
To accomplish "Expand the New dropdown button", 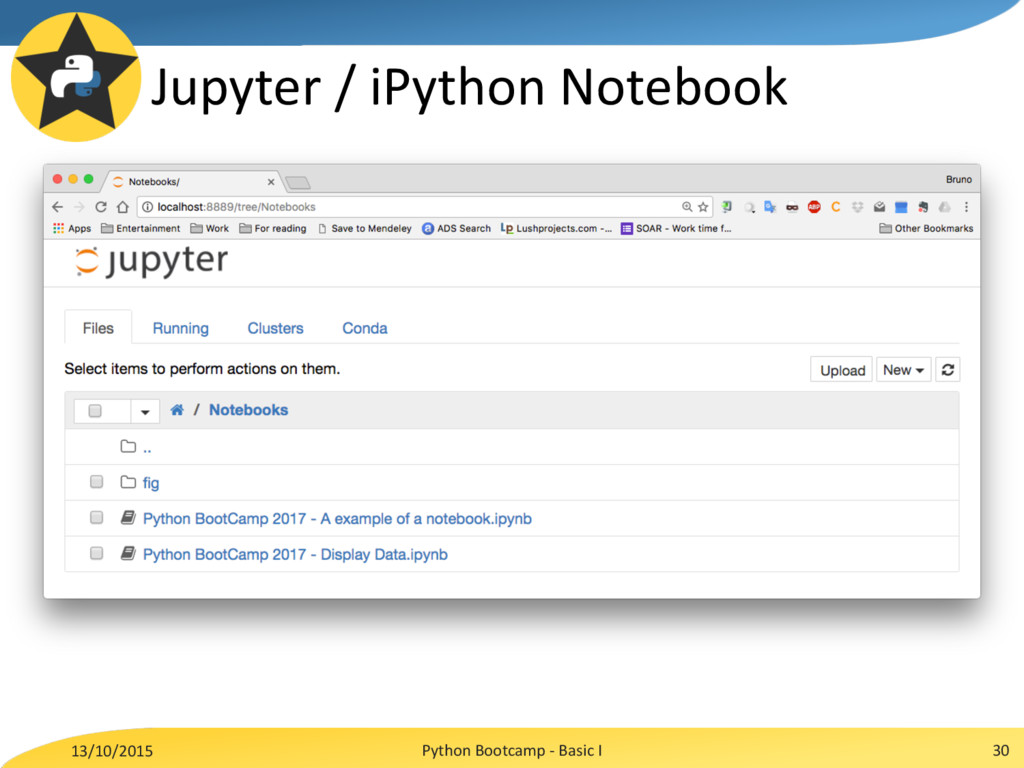I will [903, 370].
